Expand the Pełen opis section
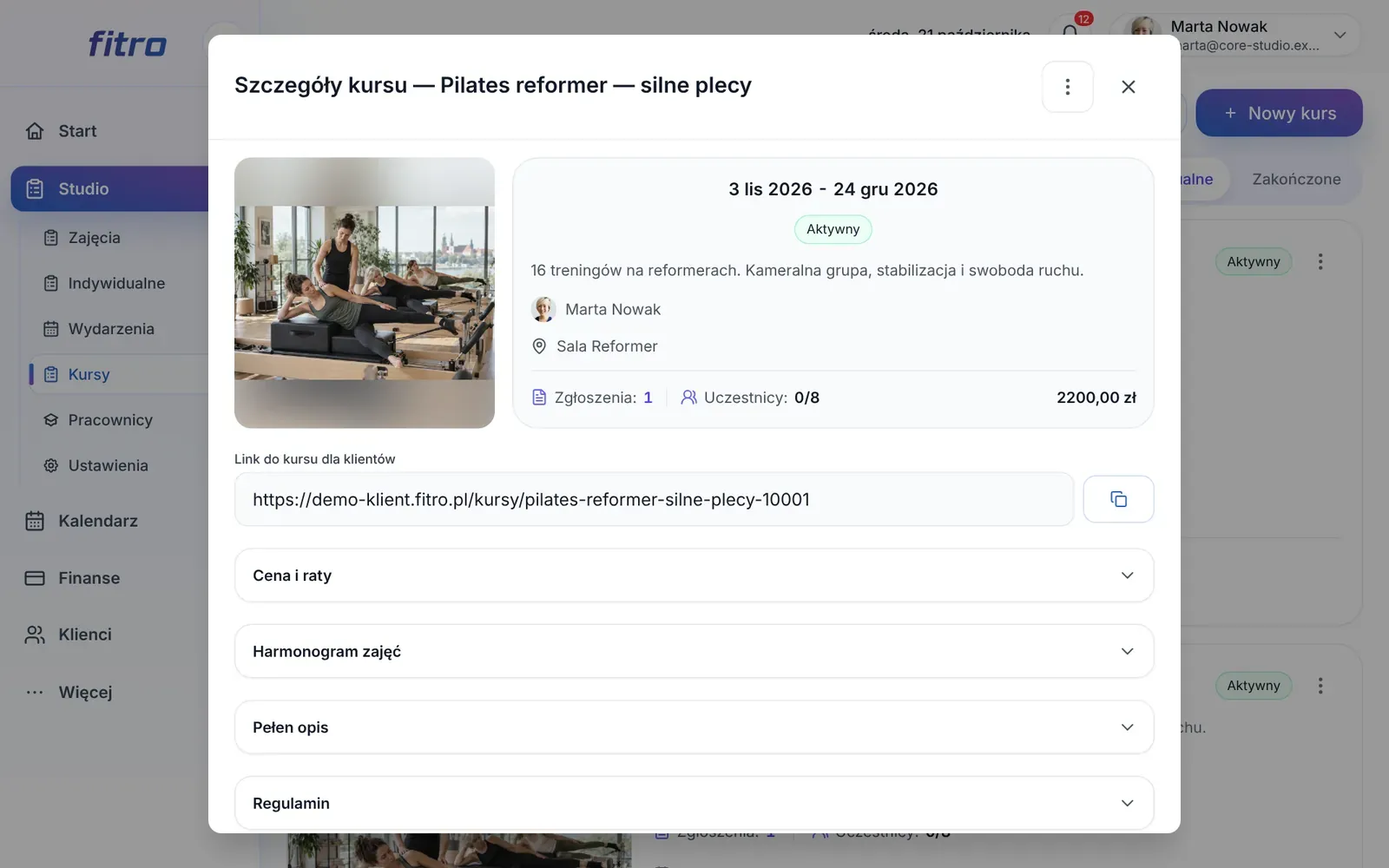1389x868 pixels. [694, 727]
